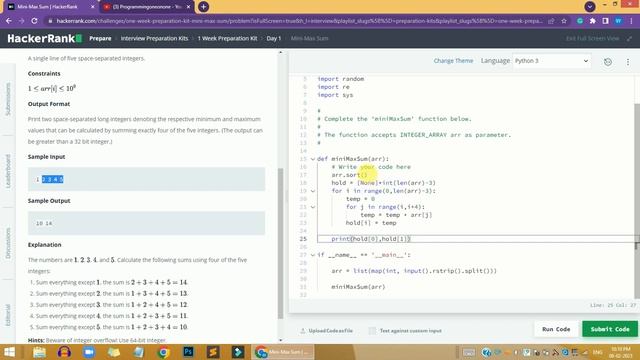Image resolution: width=640 pixels, height=360 pixels.
Task: Open the Discussions side tab
Action: tap(8, 243)
